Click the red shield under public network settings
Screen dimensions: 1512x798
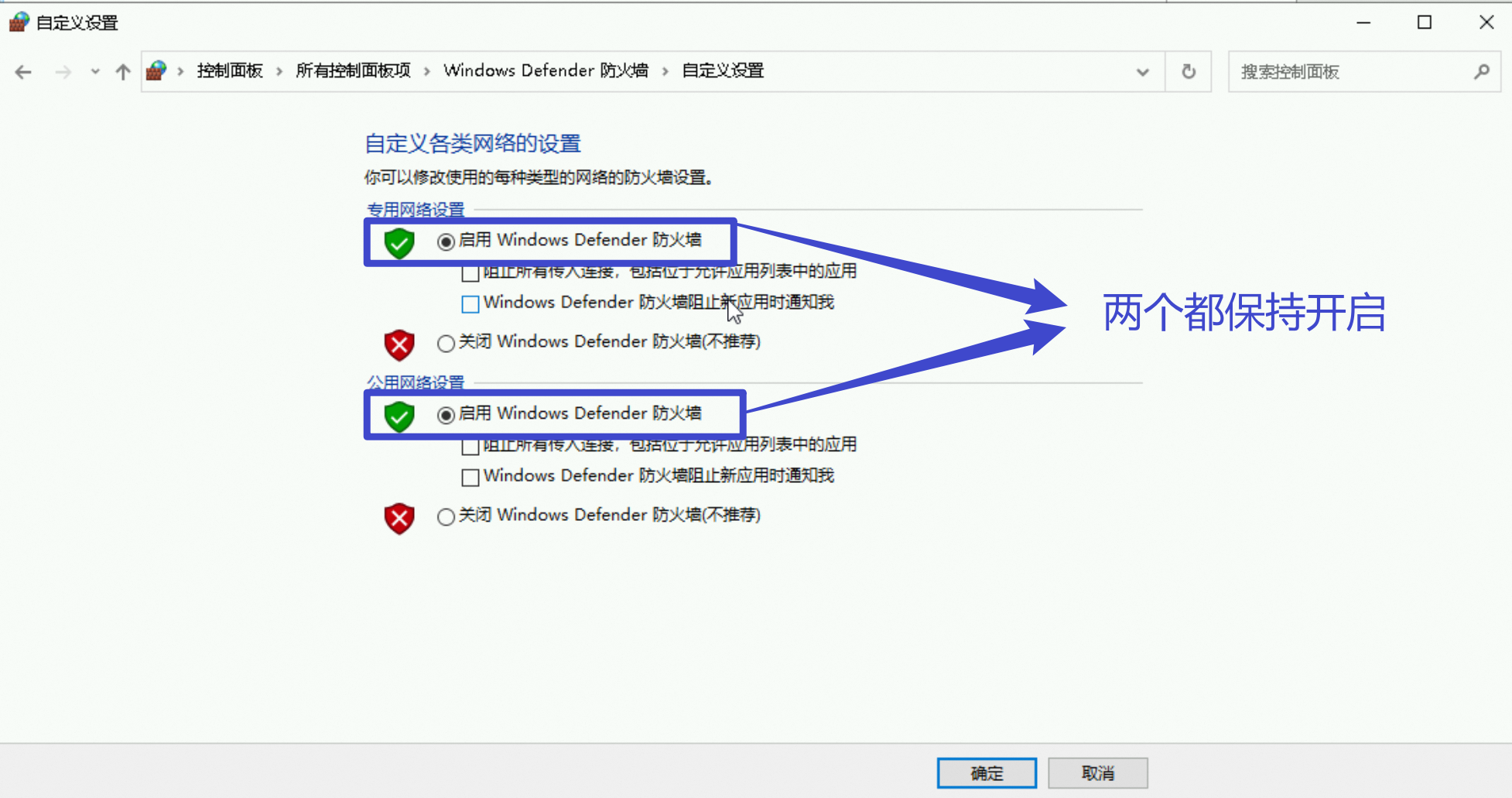pos(399,519)
